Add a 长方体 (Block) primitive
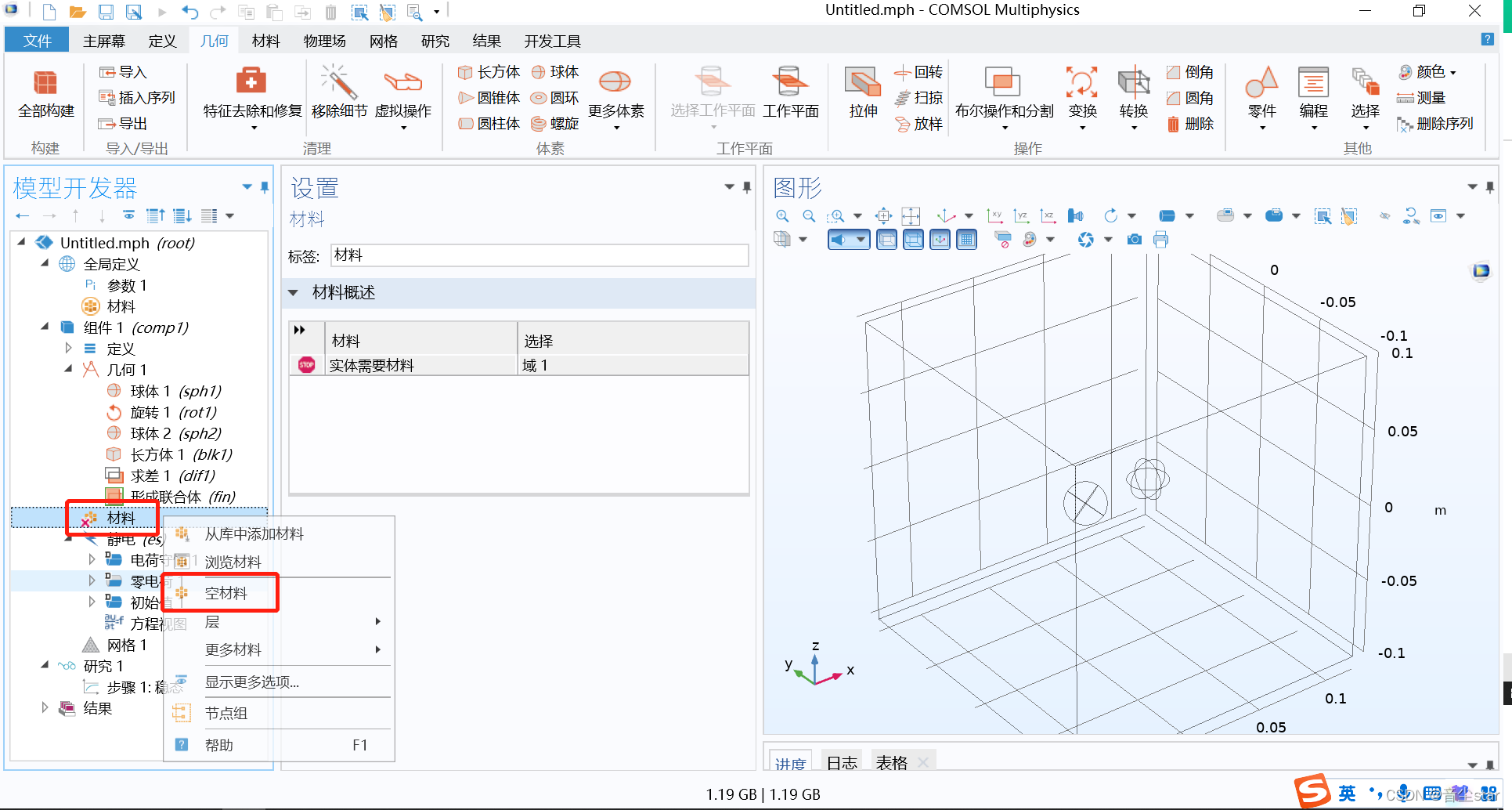This screenshot has height=810, width=1512. click(x=489, y=72)
